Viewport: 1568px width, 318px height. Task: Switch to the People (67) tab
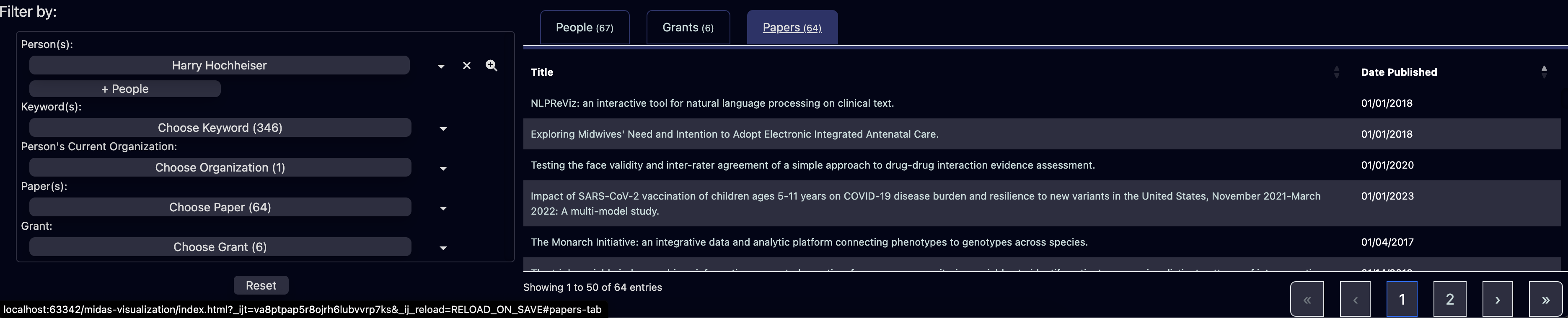(x=585, y=27)
